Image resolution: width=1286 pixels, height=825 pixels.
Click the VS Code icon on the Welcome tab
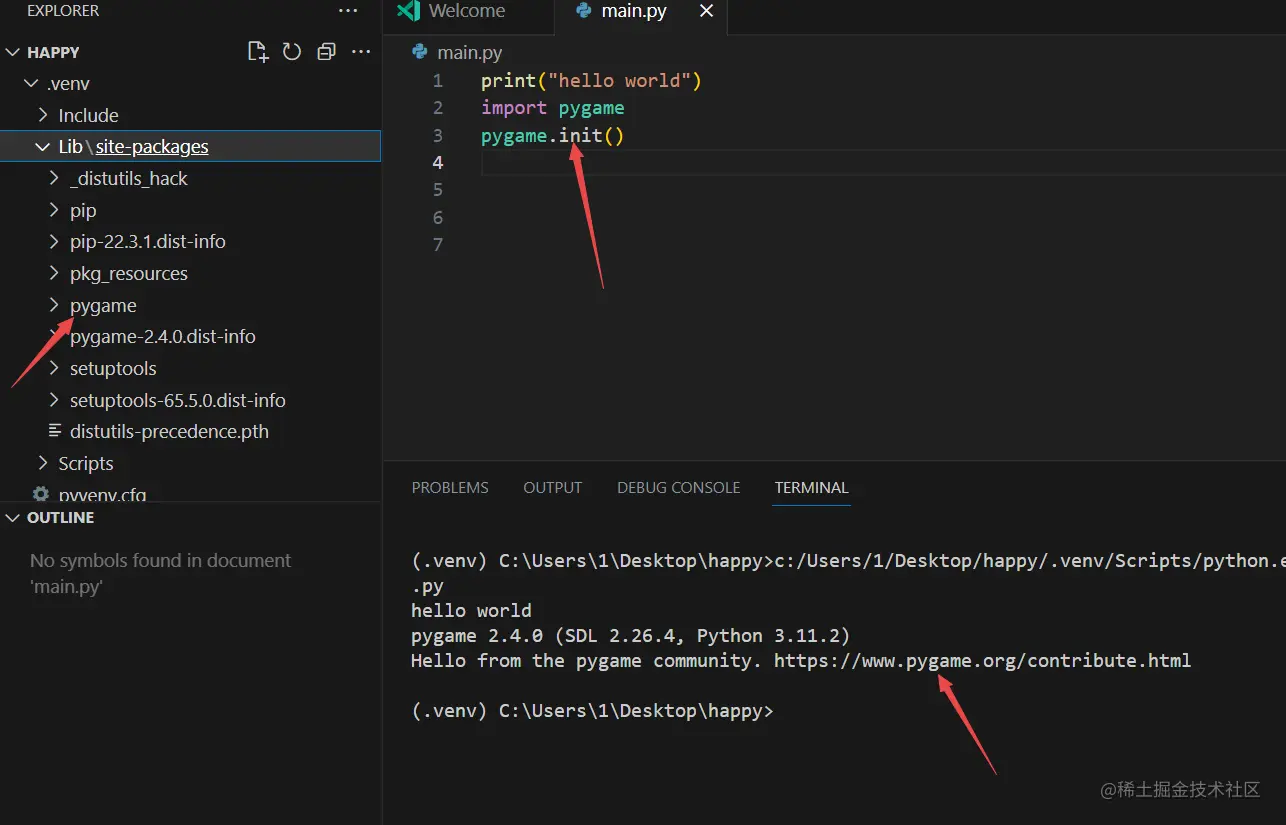(x=408, y=11)
